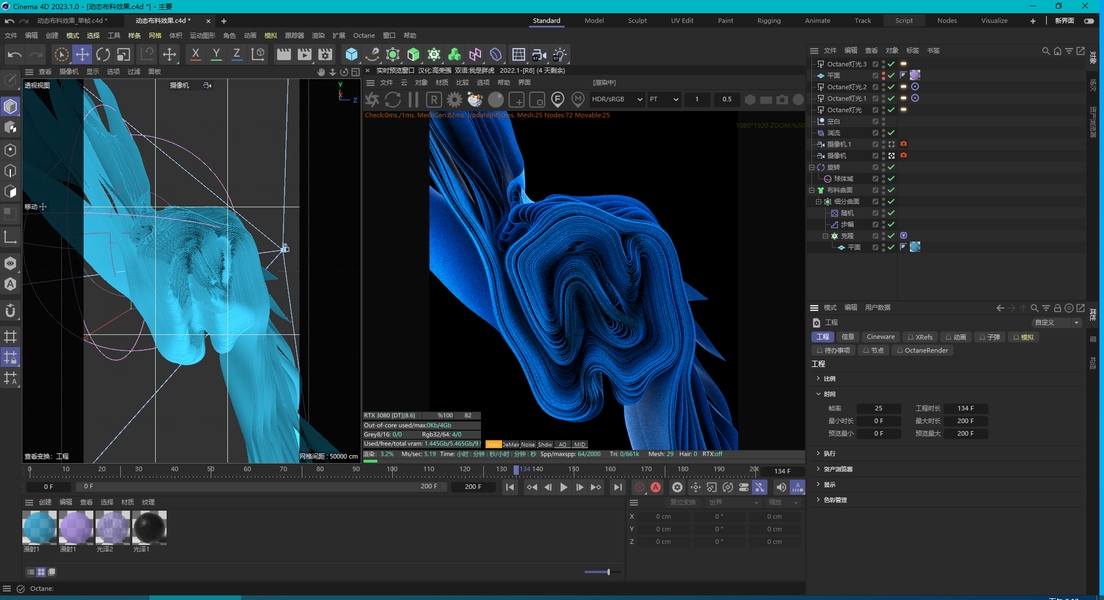Collapse the 旋转 tree node
The height and width of the screenshot is (600, 1104).
812,168
